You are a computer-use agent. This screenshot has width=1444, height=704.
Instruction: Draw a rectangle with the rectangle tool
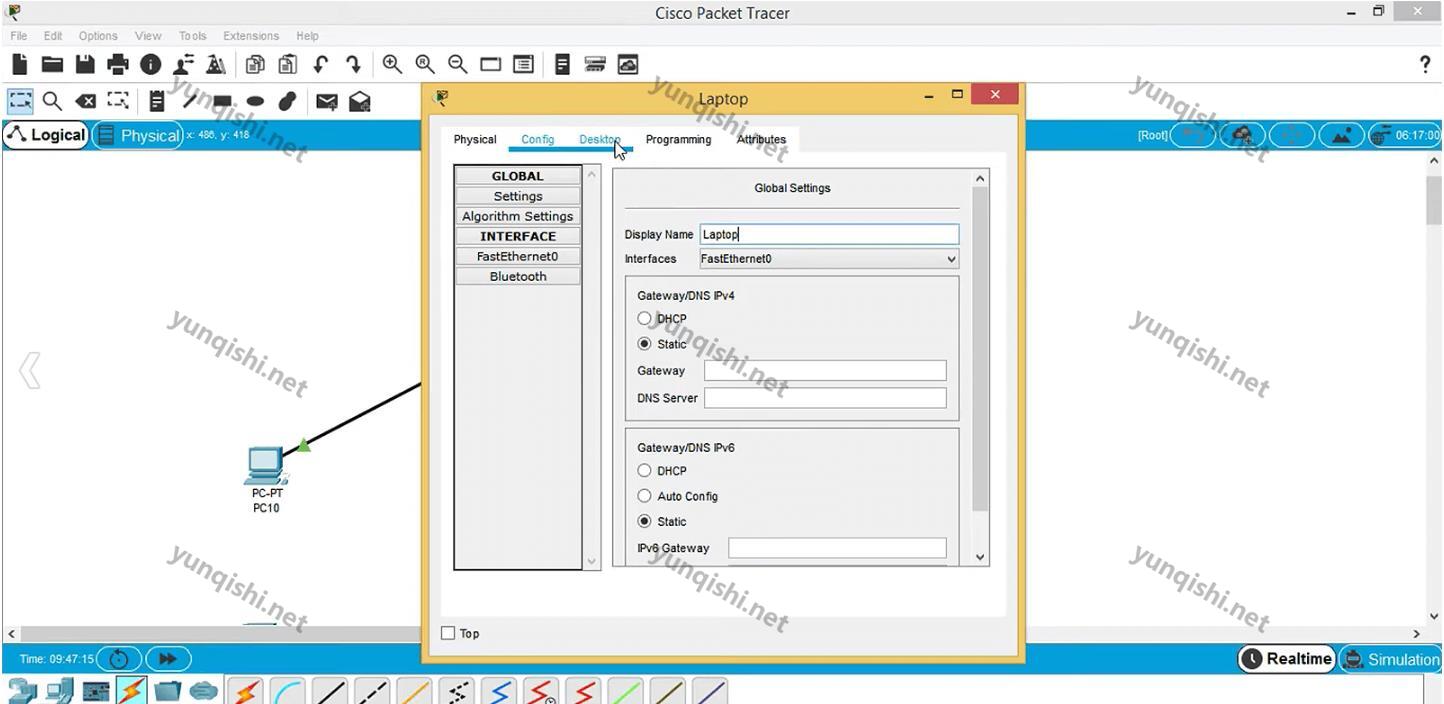tap(222, 101)
